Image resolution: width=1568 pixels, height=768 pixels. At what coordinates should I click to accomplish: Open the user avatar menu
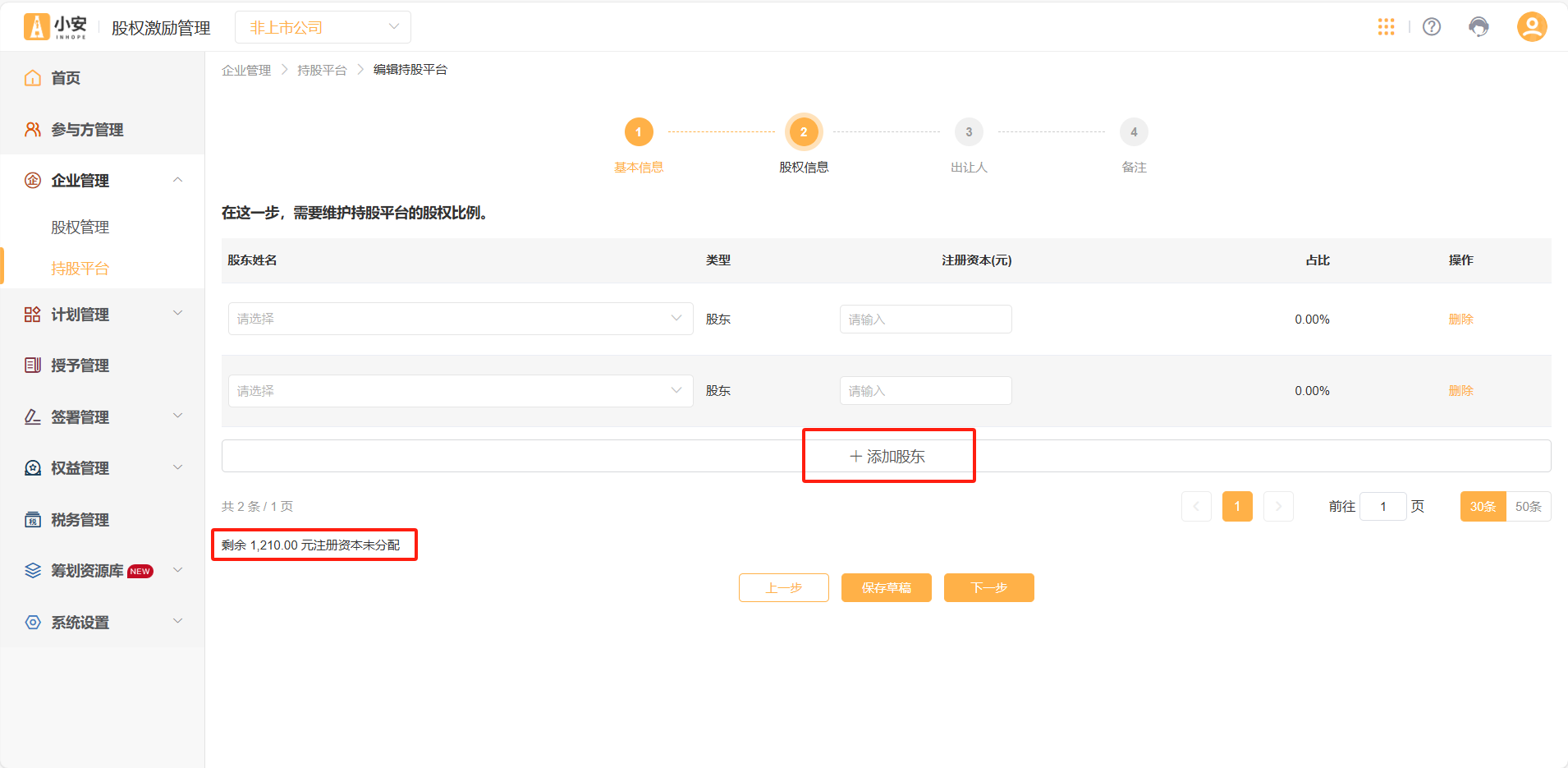[1531, 27]
